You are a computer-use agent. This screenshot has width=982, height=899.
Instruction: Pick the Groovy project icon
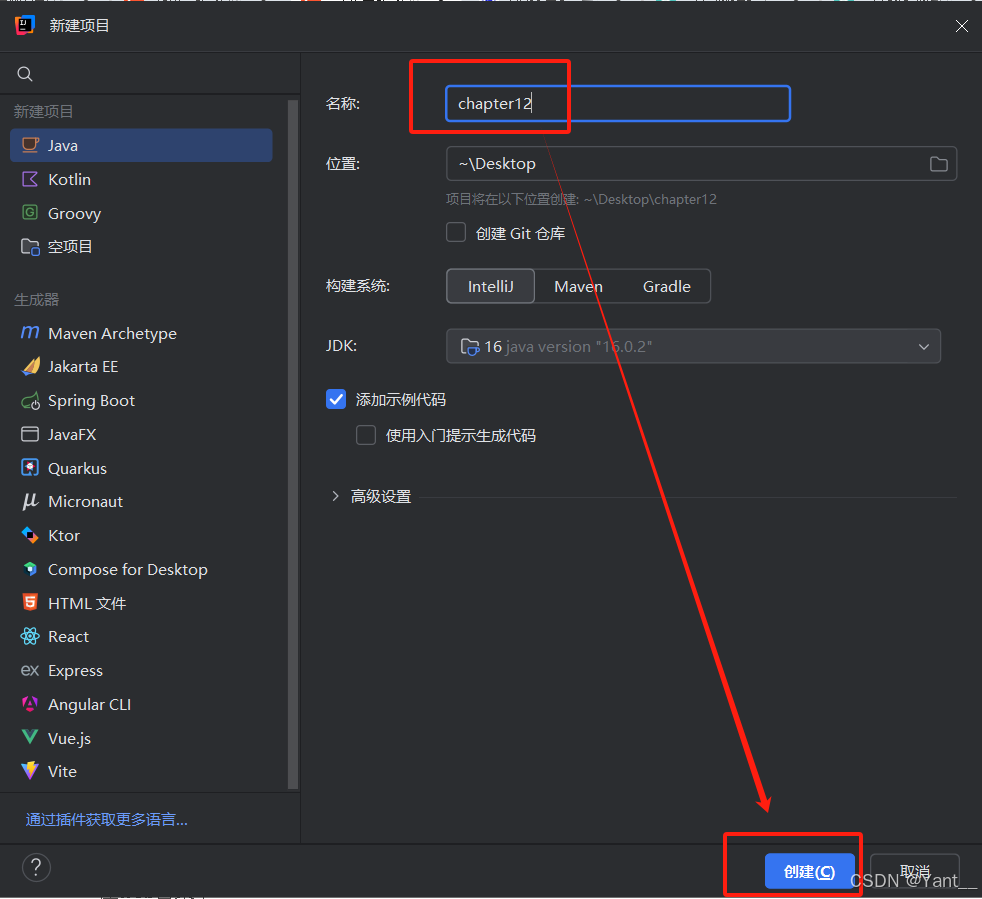pyautogui.click(x=30, y=213)
